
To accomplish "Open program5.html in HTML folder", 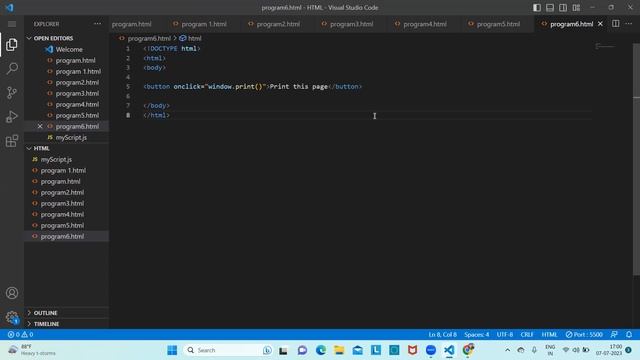I will point(66,225).
